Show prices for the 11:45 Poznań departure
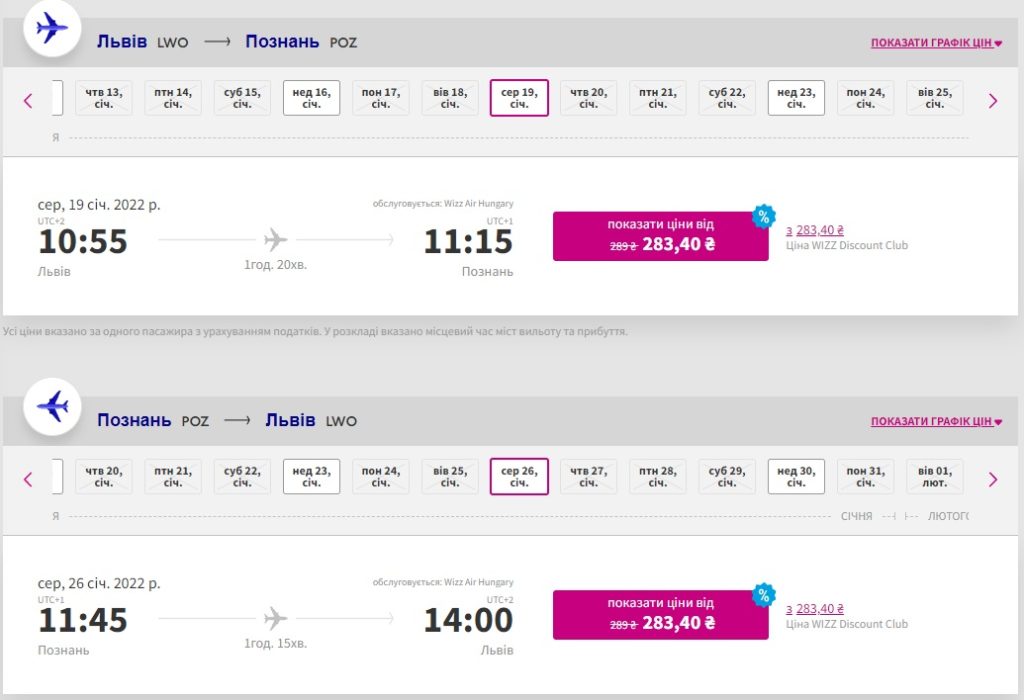The image size is (1024, 700). (x=660, y=614)
